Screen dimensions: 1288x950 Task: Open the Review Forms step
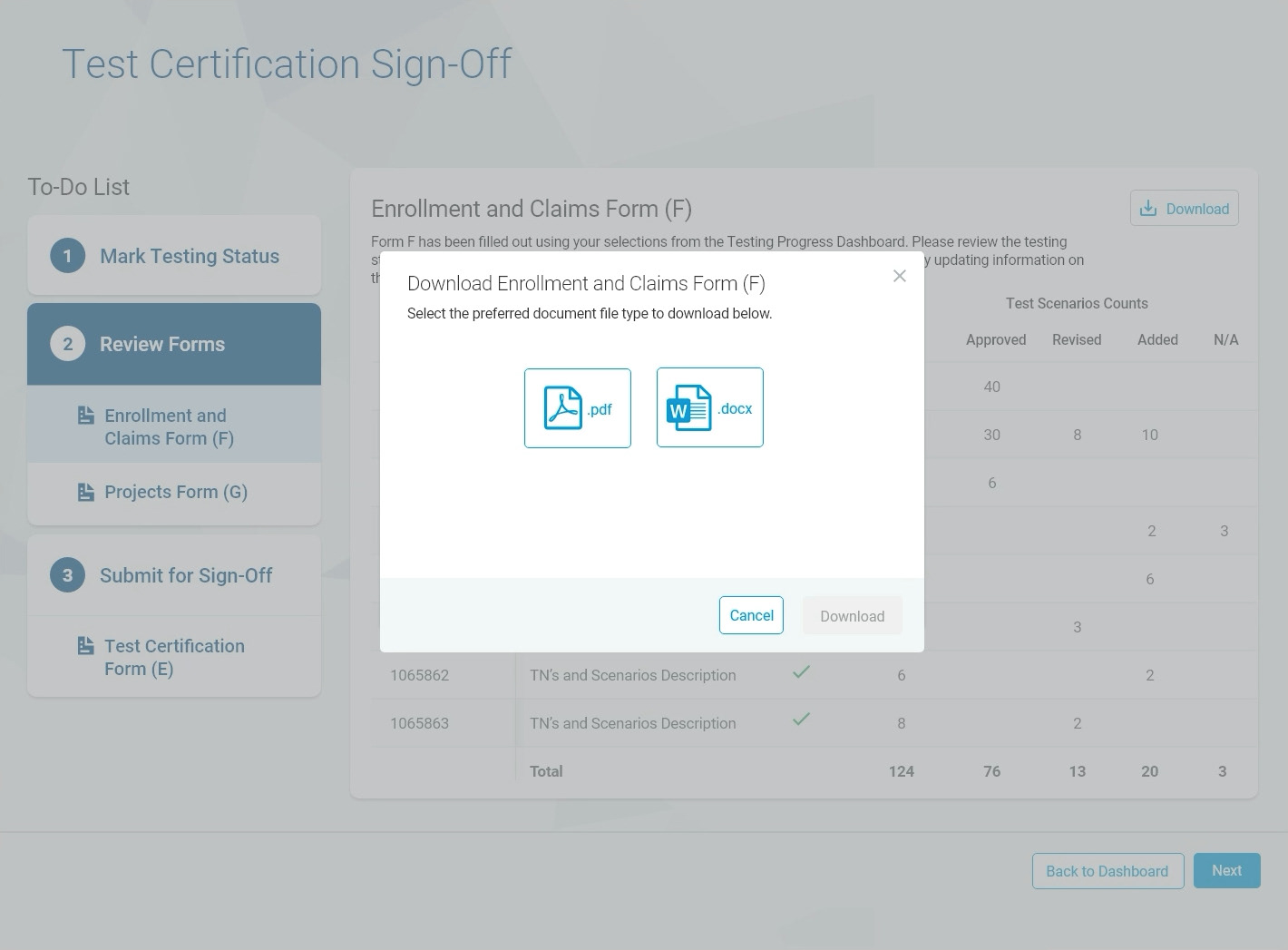[x=162, y=344]
